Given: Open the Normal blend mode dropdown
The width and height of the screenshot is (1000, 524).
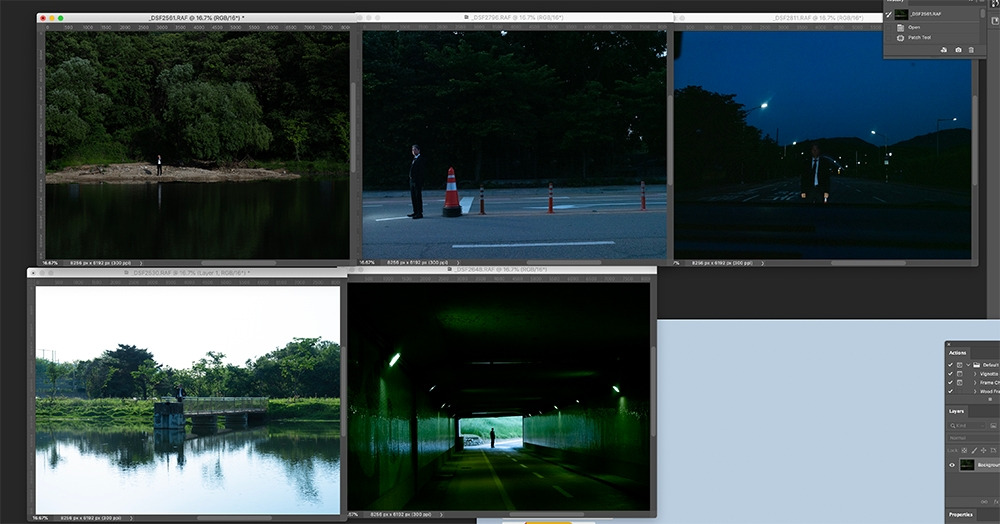Looking at the screenshot, I should [x=974, y=437].
